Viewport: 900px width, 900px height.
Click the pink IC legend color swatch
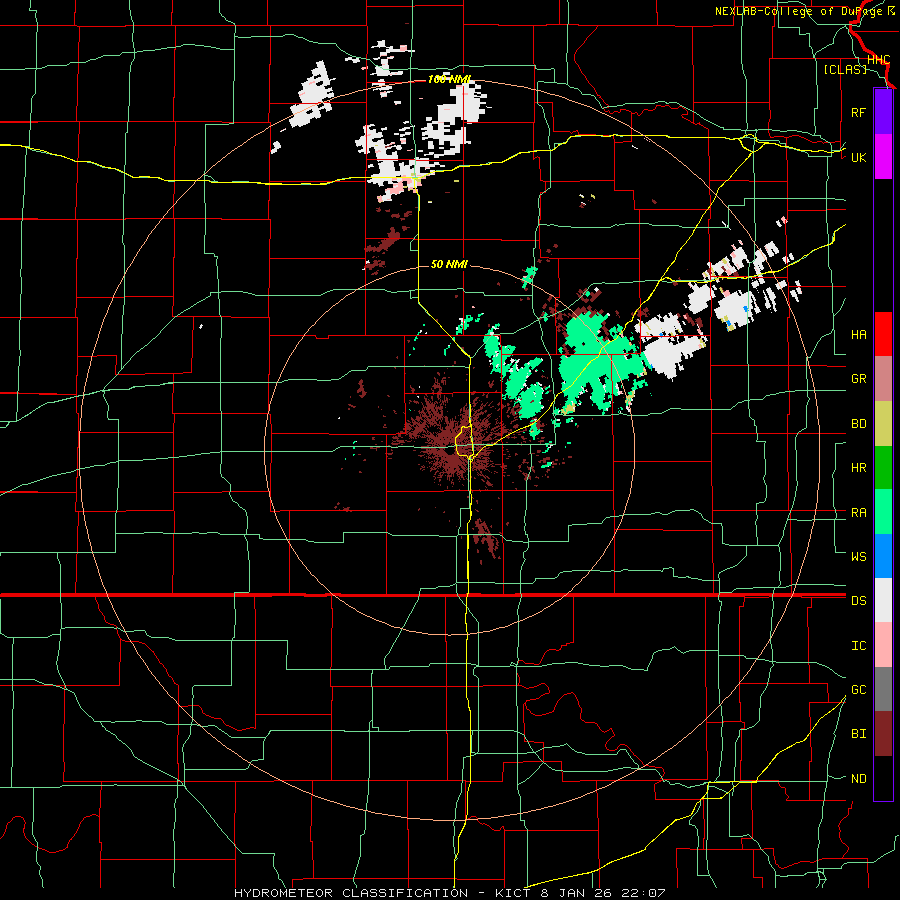click(x=883, y=645)
